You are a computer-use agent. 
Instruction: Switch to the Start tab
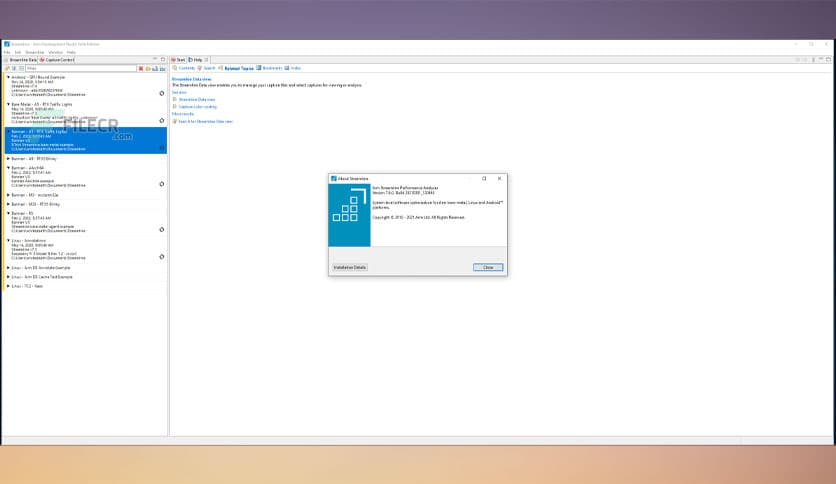tap(179, 60)
